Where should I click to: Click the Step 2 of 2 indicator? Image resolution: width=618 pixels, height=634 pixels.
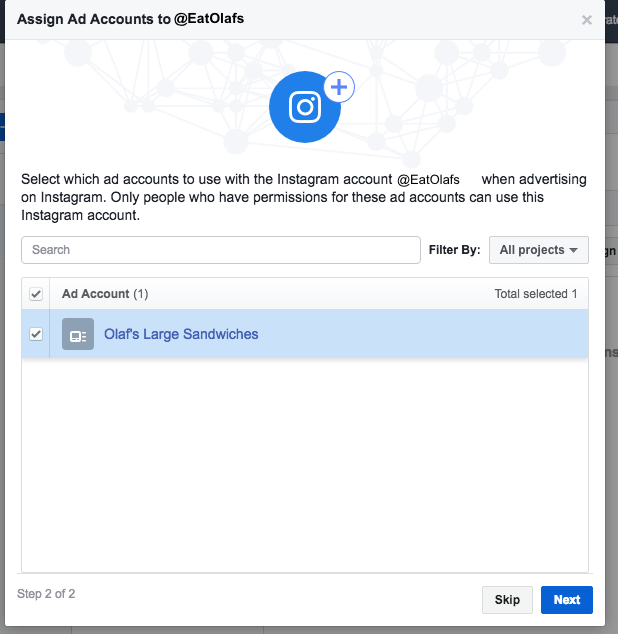46,594
